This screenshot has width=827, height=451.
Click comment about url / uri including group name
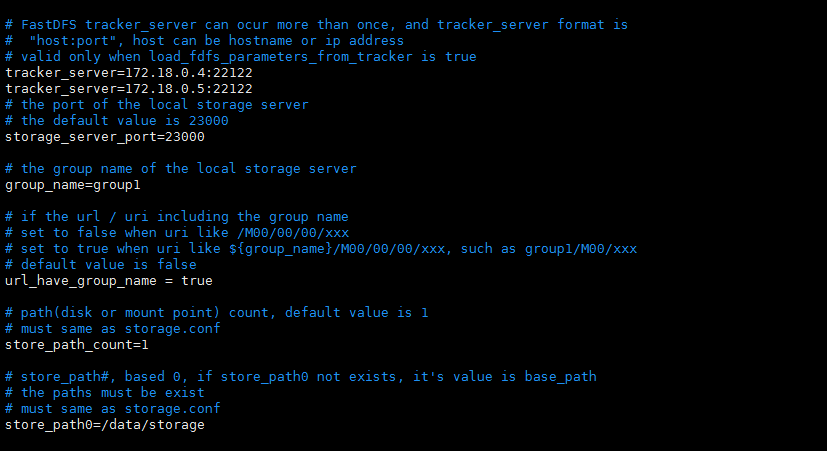click(x=177, y=217)
